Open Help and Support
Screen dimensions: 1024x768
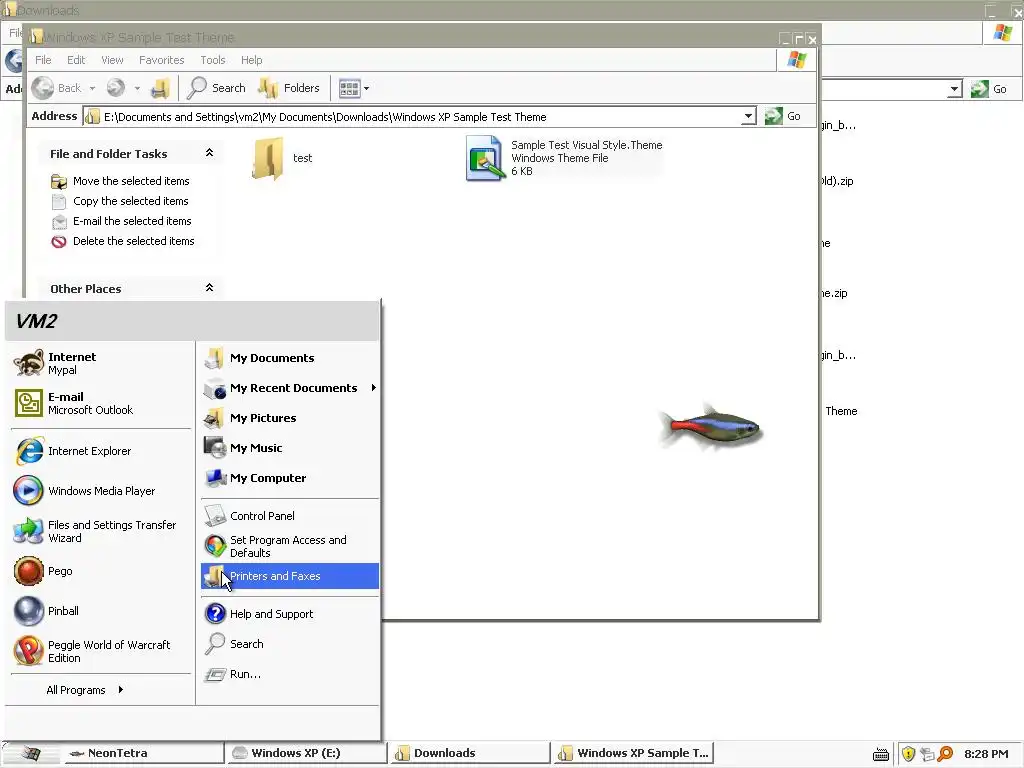[289, 614]
